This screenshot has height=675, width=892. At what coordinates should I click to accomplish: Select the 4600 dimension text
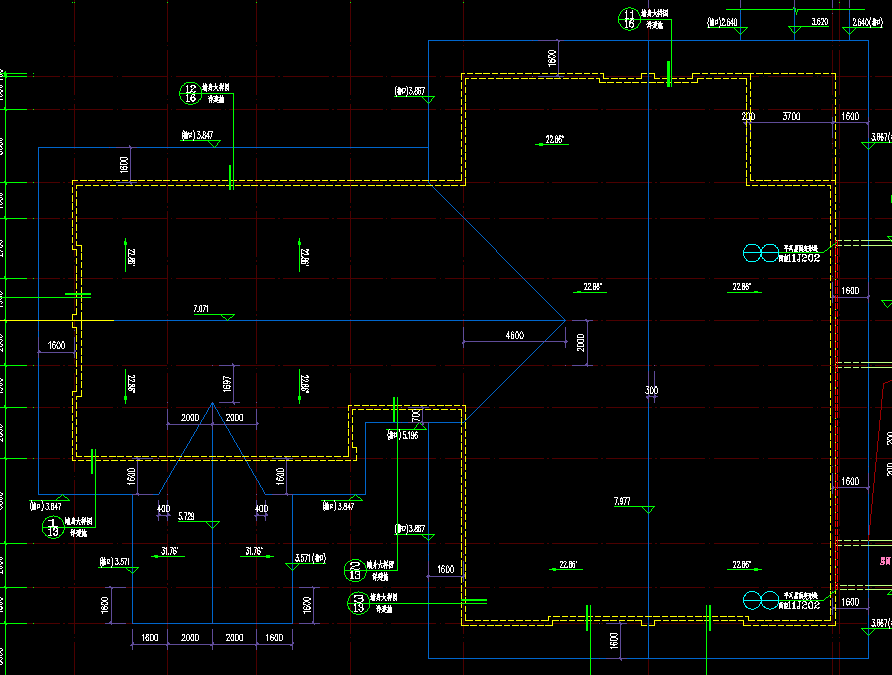point(514,336)
